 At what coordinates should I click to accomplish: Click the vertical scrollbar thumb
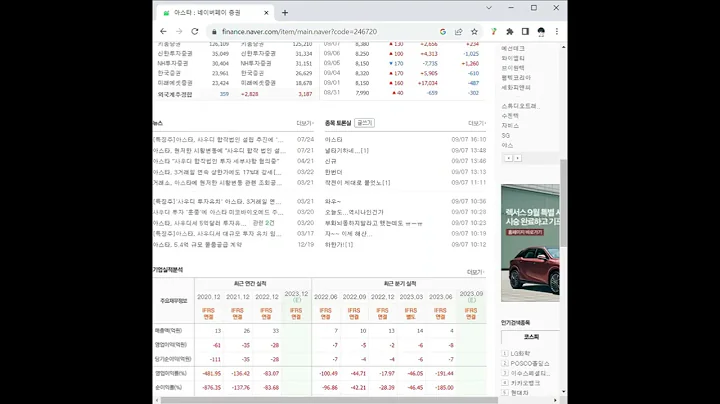pos(563,203)
